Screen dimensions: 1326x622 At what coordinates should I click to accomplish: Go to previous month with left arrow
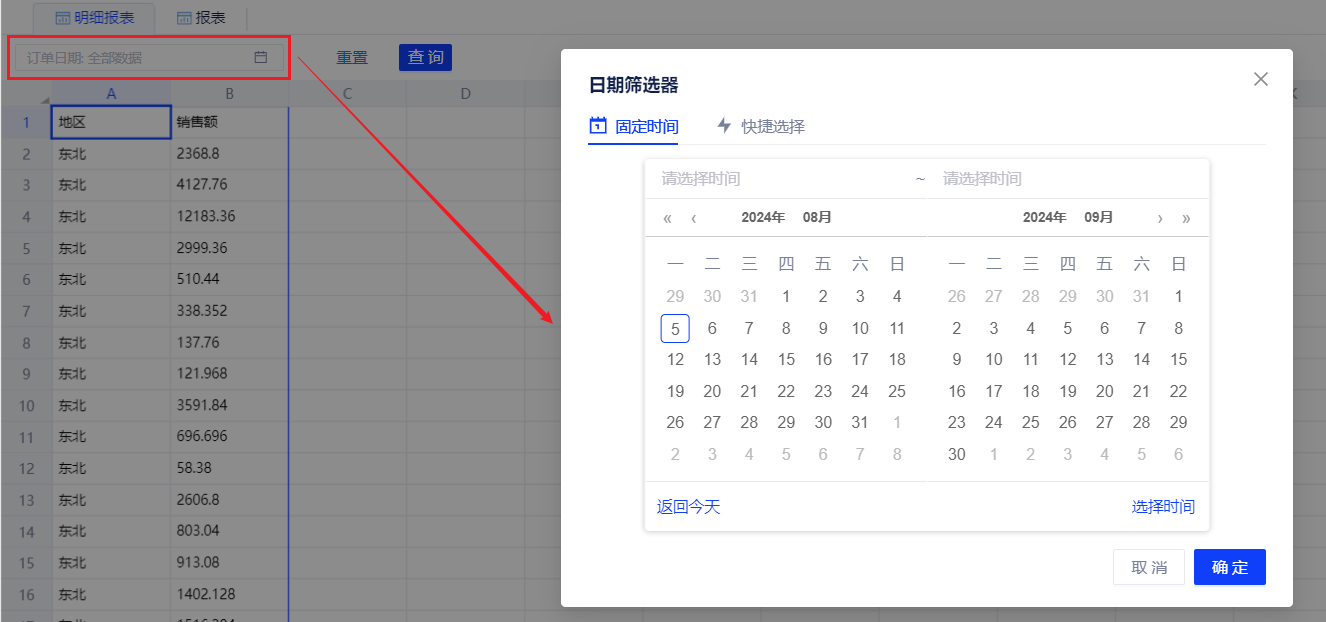tap(694, 218)
